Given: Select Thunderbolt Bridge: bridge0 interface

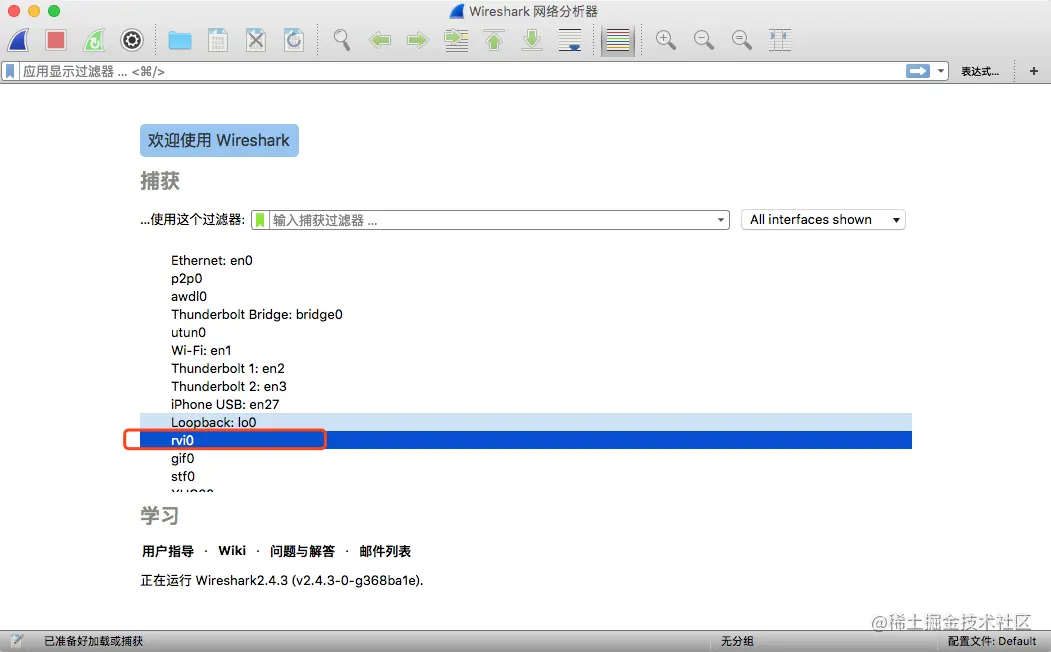Looking at the screenshot, I should (257, 314).
